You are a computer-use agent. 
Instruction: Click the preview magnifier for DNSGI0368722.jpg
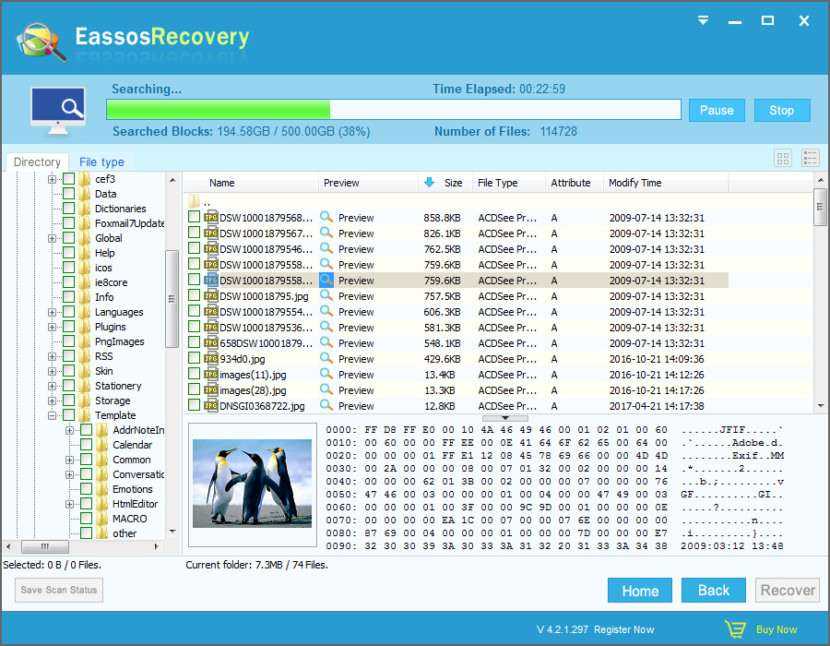[326, 406]
